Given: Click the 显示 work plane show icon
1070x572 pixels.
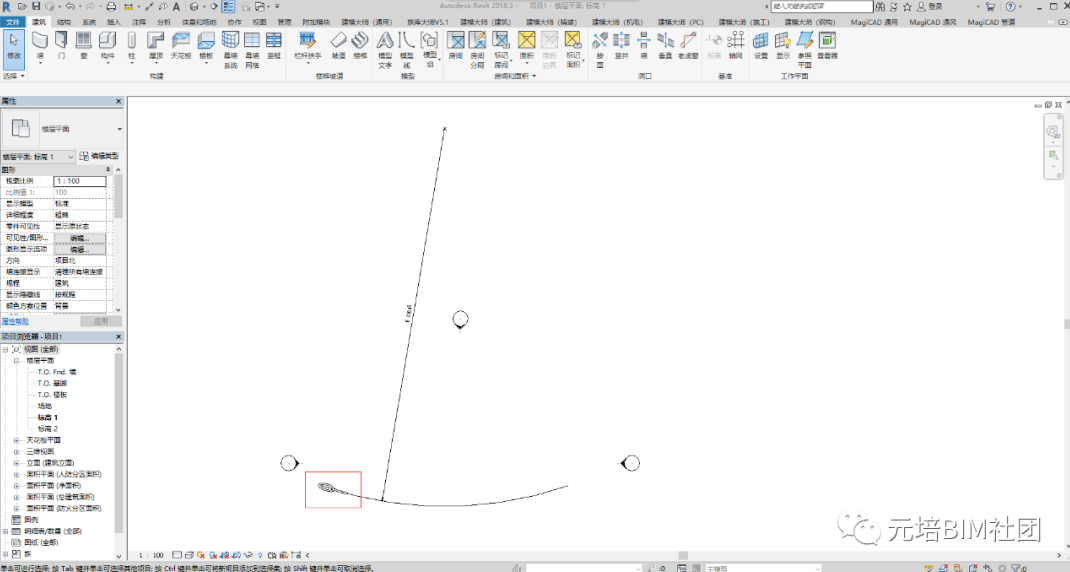Looking at the screenshot, I should click(783, 46).
